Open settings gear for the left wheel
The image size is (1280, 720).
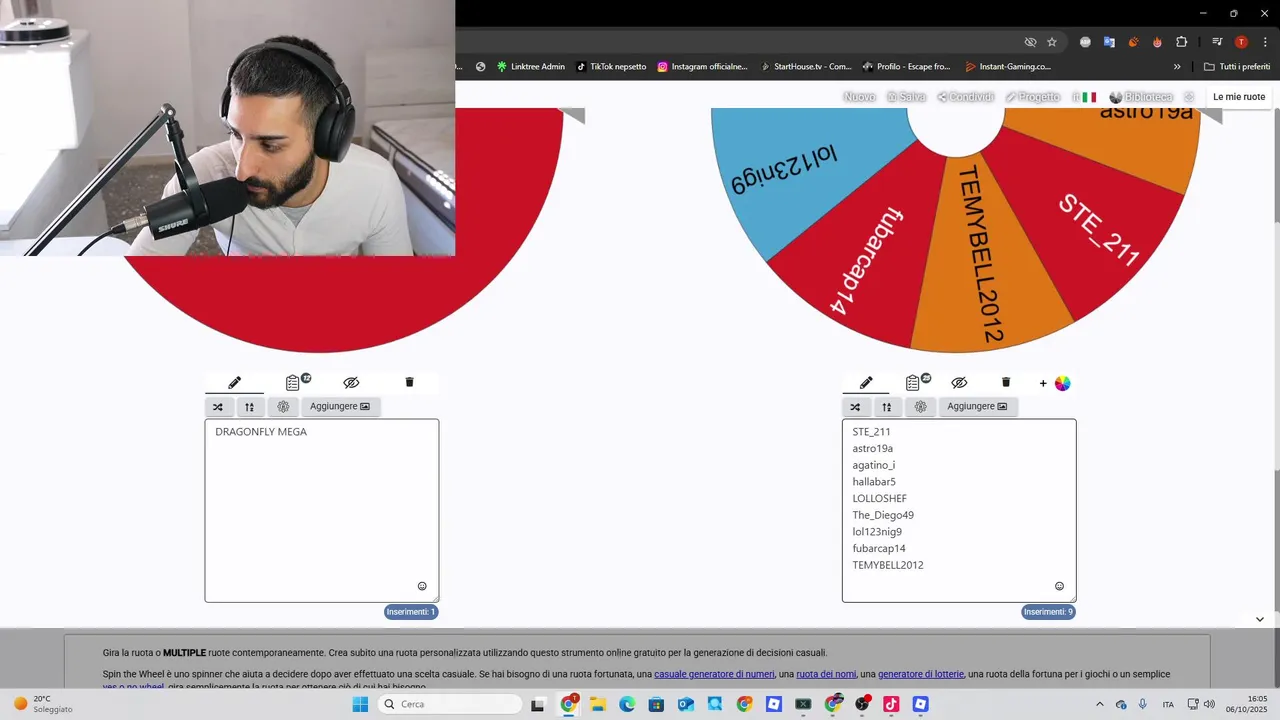(x=283, y=407)
